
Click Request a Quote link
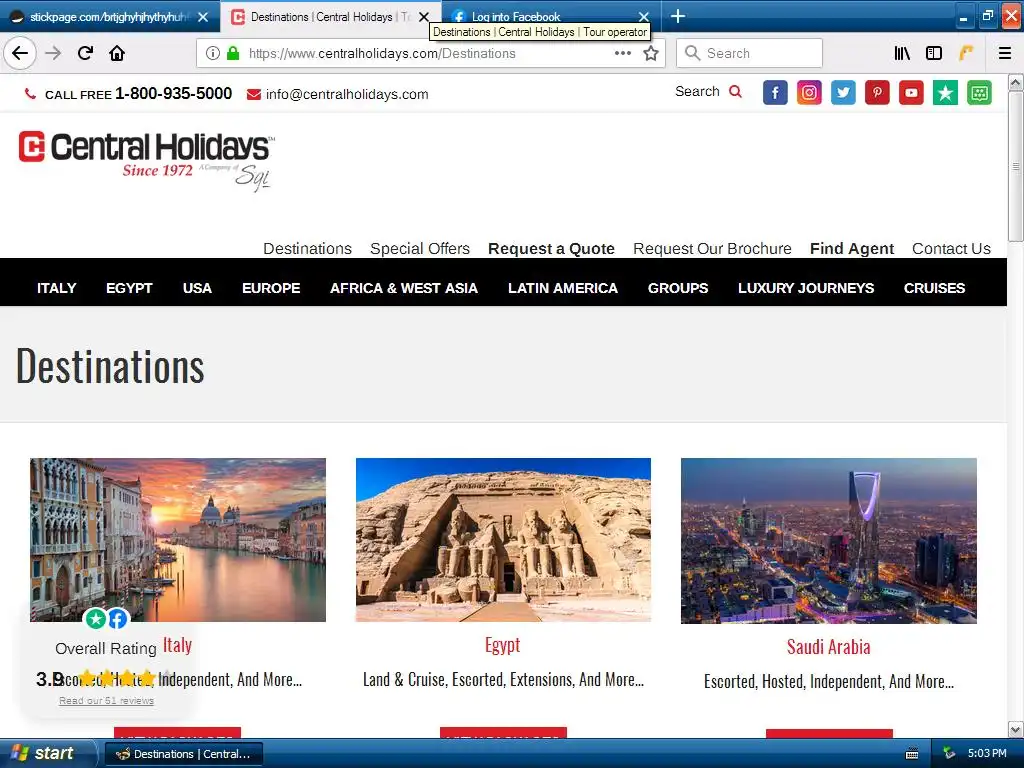(551, 248)
